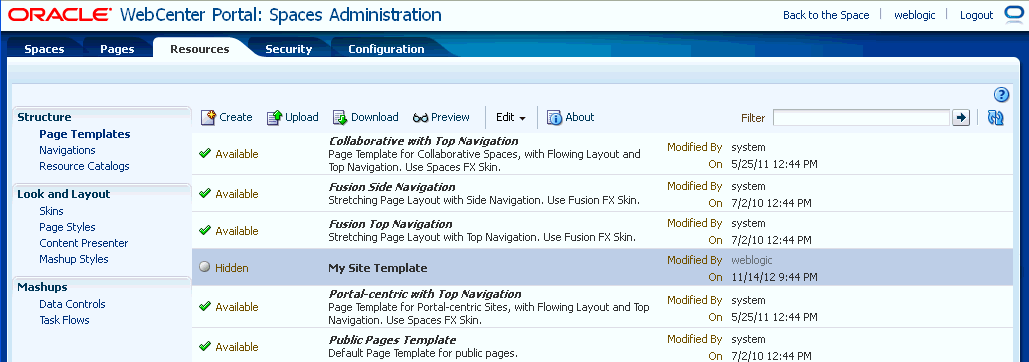Click the Logout link
The width and height of the screenshot is (1029, 362).
coord(976,15)
